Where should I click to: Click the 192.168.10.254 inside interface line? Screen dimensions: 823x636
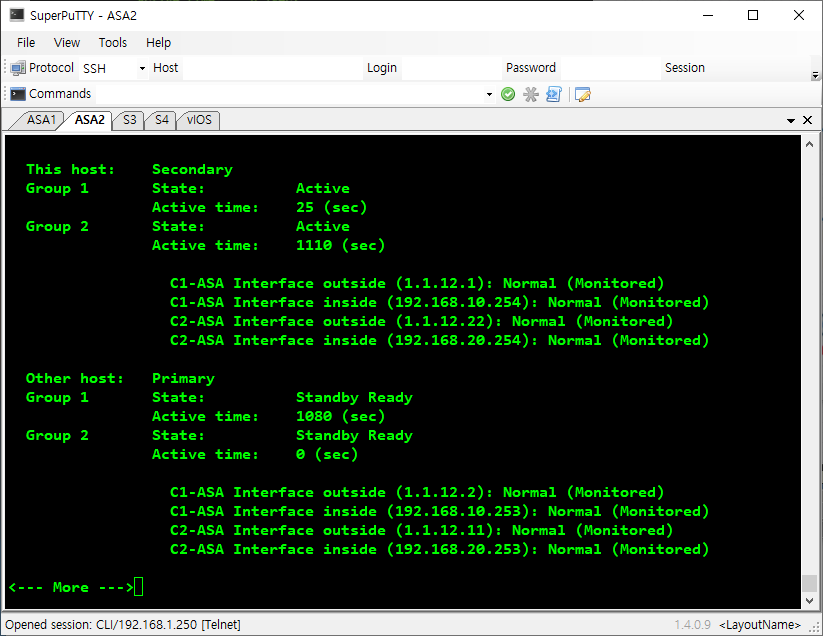tap(439, 302)
